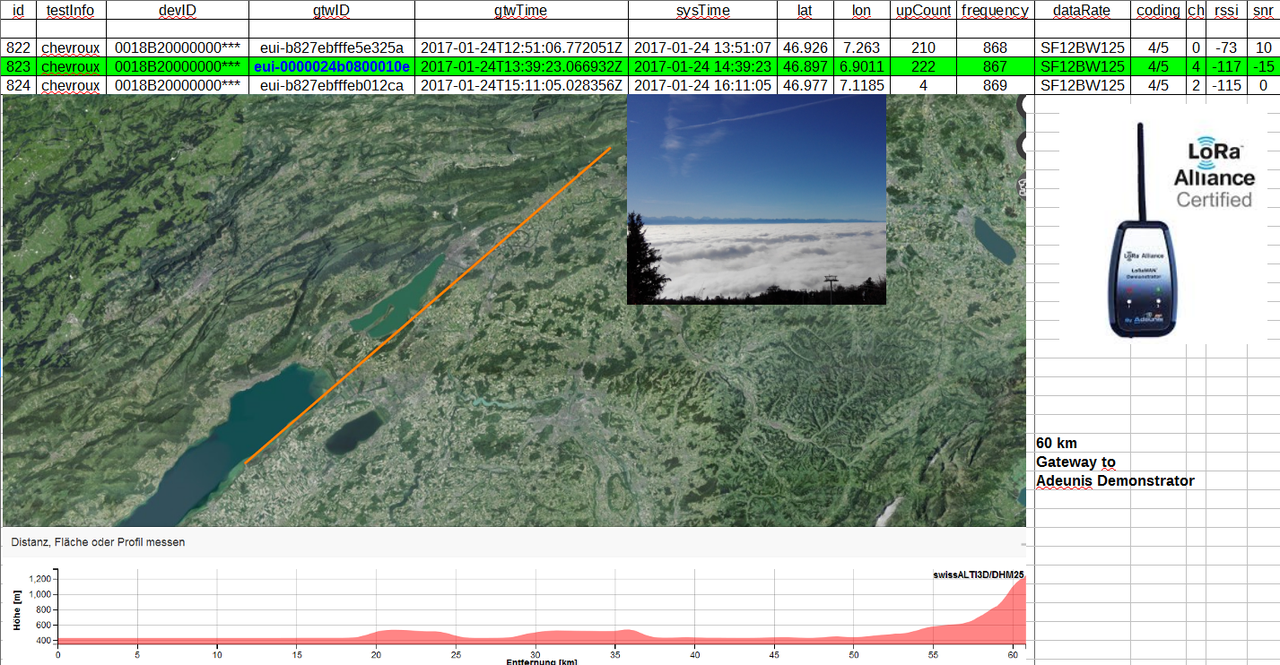
Task: Select the frequency column header
Action: 994,10
